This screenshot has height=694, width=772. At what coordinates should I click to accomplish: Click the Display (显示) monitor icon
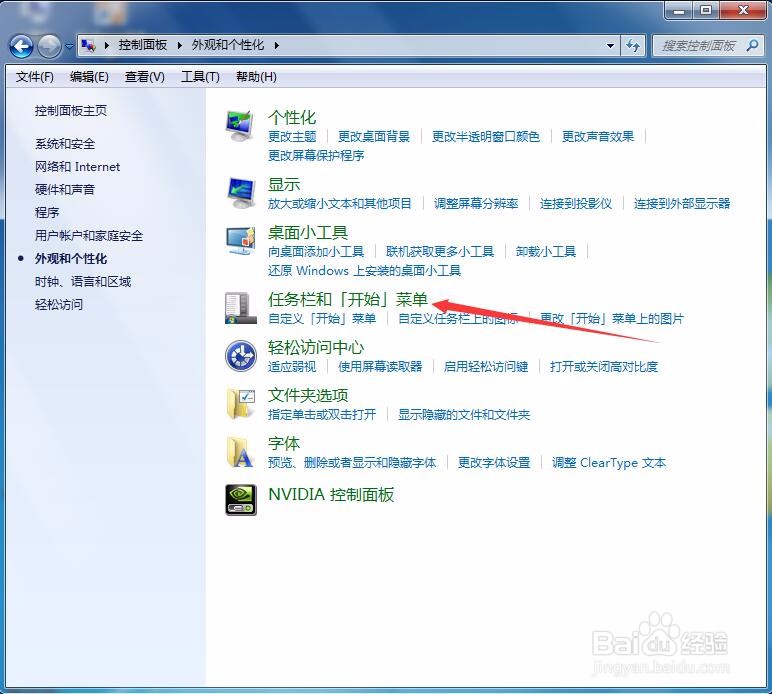pyautogui.click(x=241, y=193)
